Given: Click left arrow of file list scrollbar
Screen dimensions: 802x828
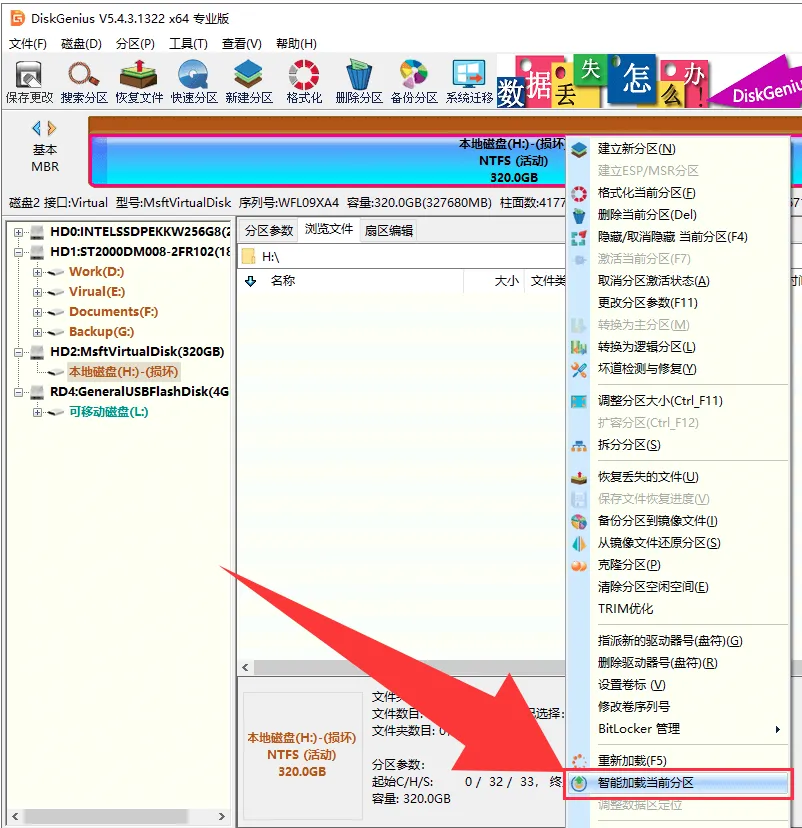Looking at the screenshot, I should tap(246, 667).
